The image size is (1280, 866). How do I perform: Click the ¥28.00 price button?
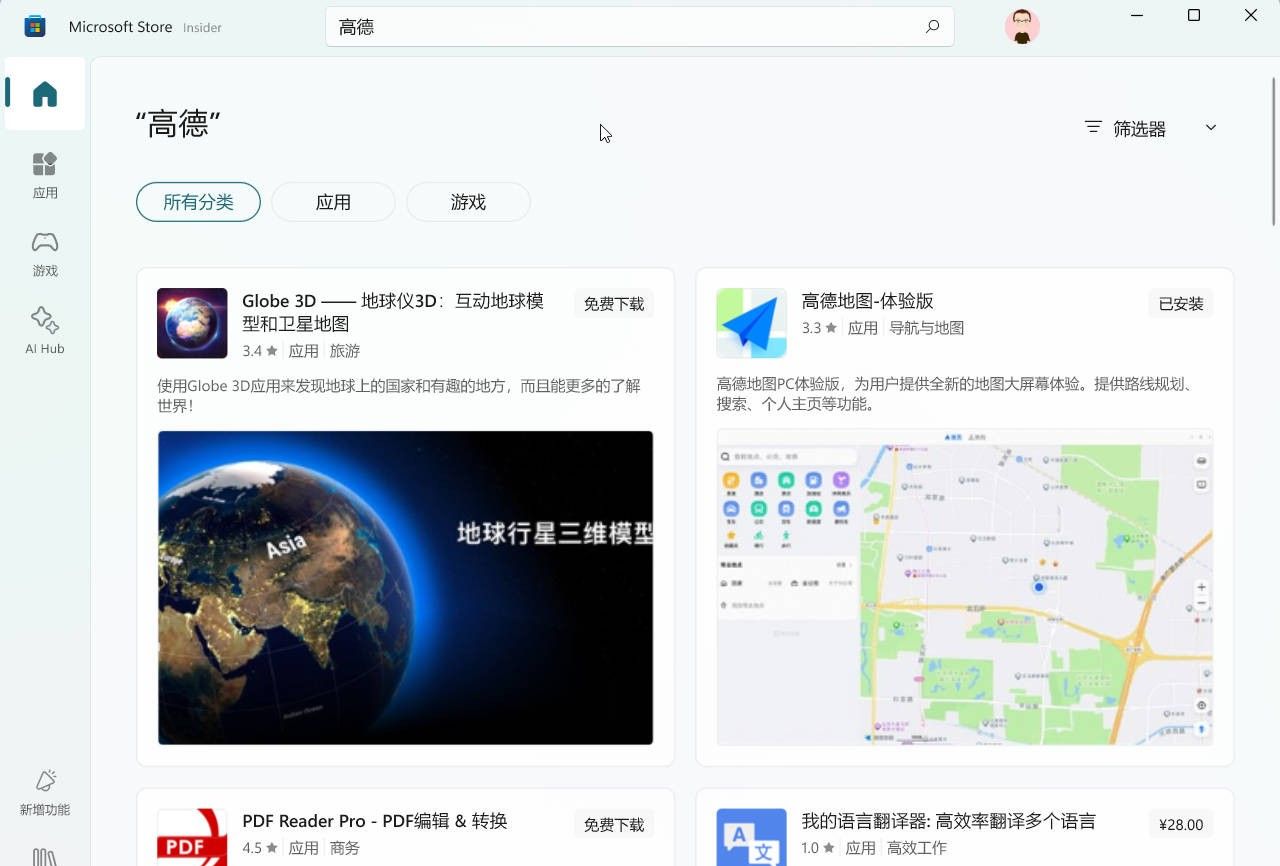[1181, 825]
